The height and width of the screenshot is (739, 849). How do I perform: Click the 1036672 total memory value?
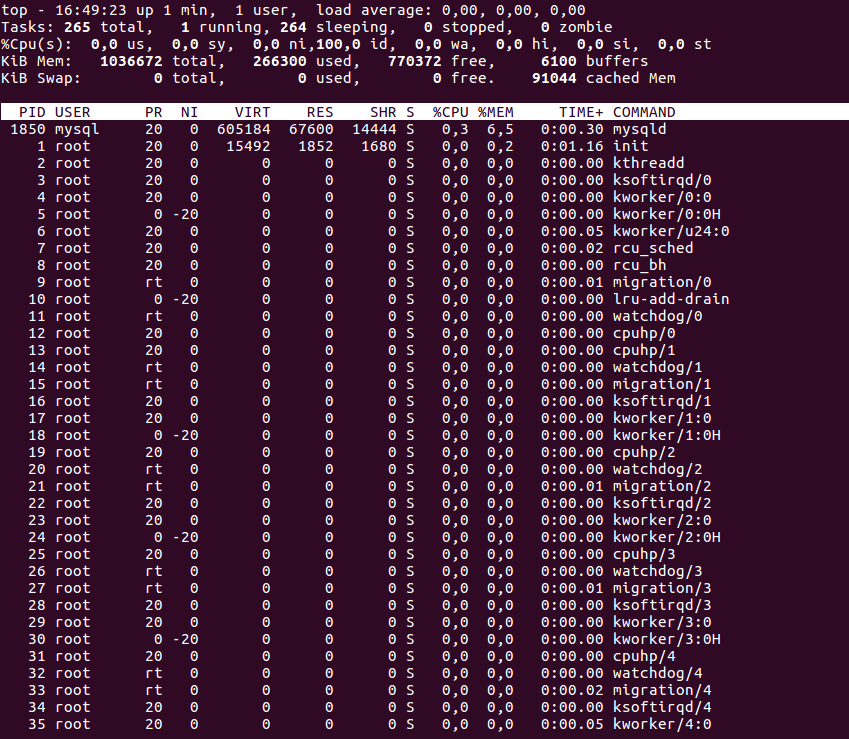coord(131,61)
